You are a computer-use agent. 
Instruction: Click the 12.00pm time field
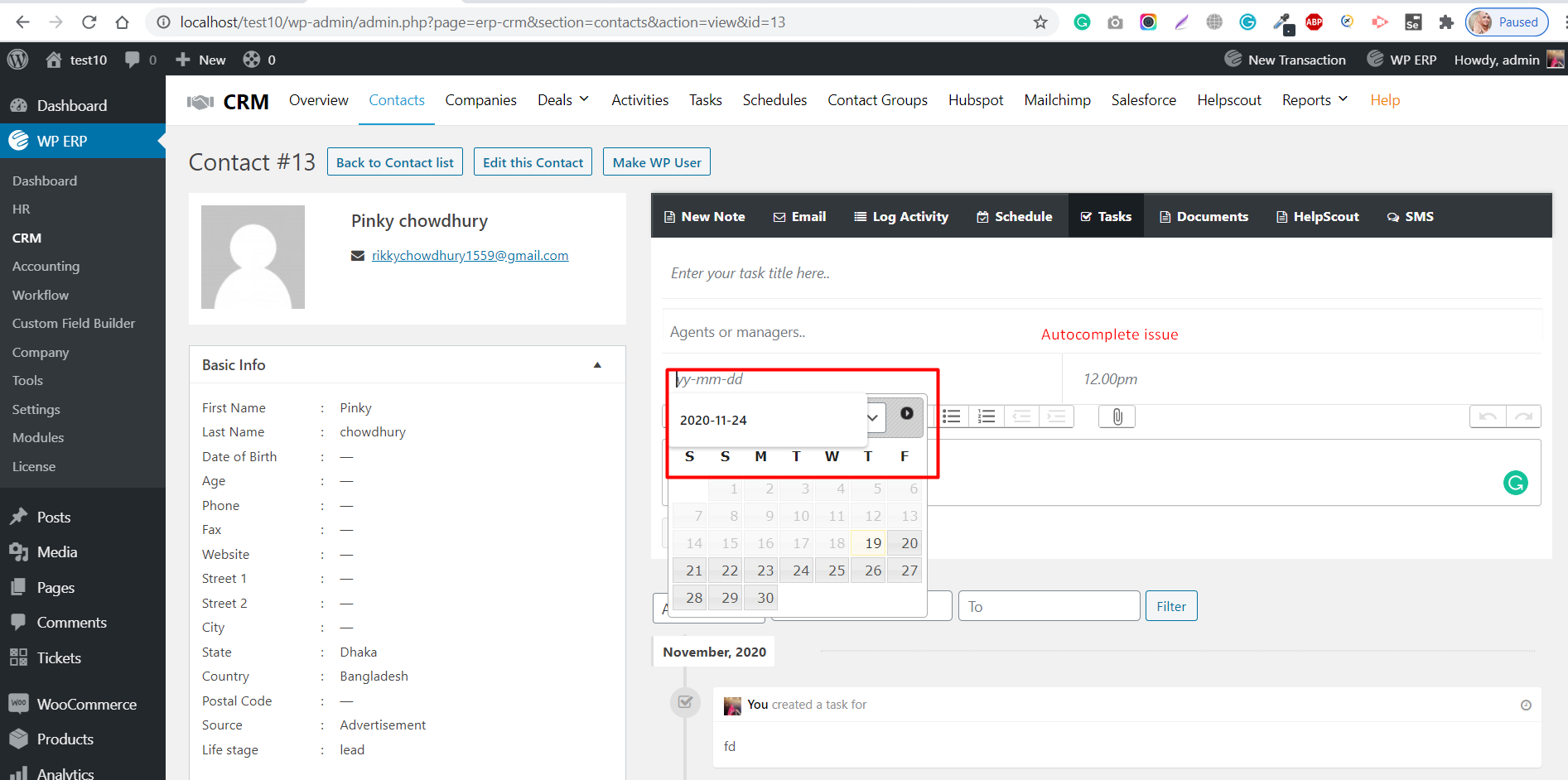point(1301,378)
